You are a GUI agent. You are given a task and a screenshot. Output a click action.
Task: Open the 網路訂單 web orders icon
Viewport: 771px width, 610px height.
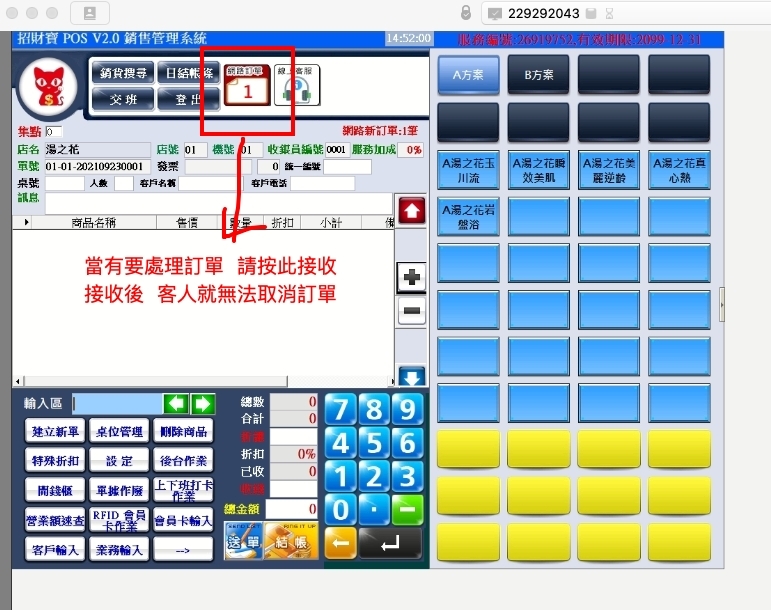pyautogui.click(x=247, y=86)
